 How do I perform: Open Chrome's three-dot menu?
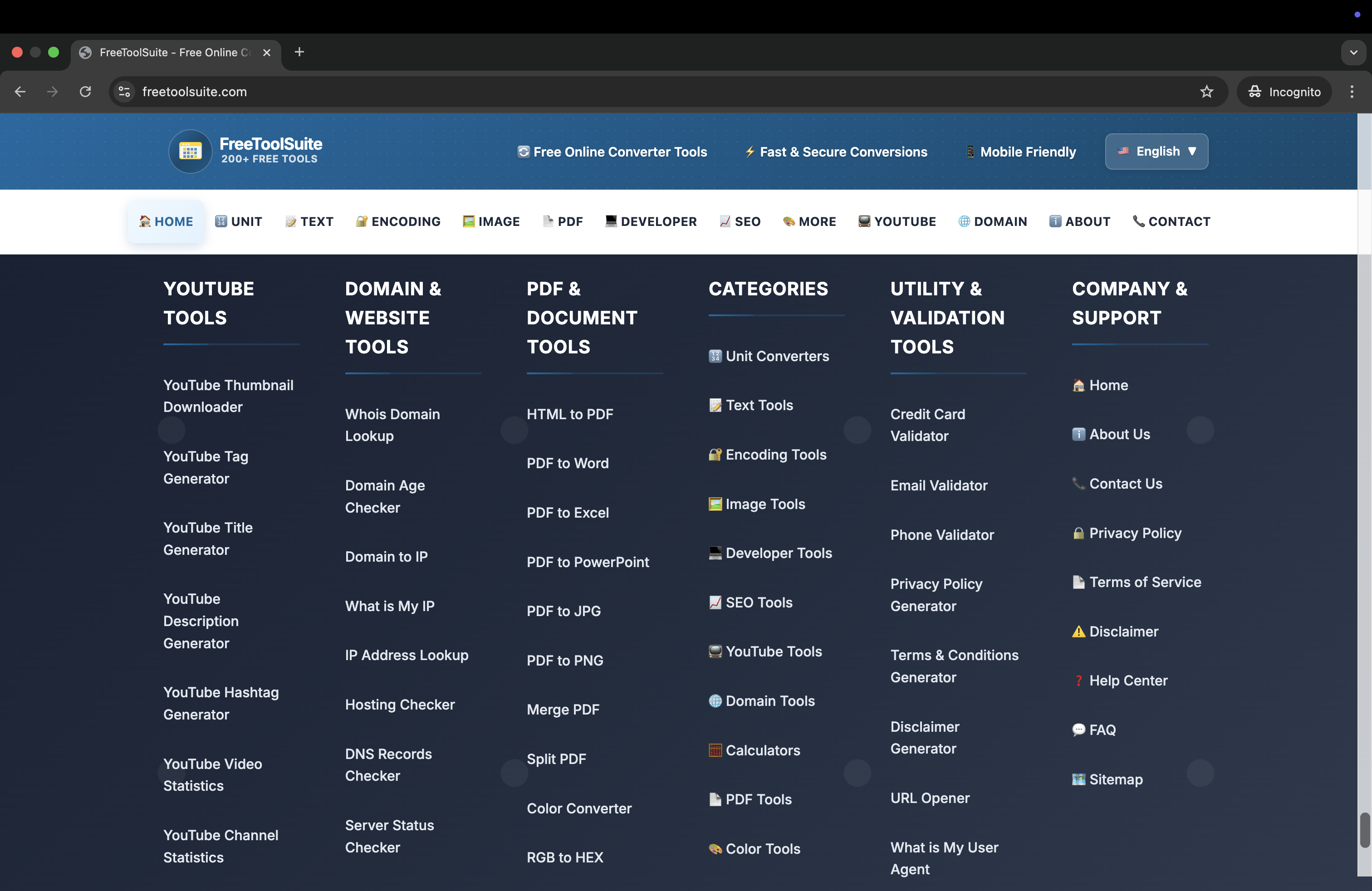click(1352, 92)
